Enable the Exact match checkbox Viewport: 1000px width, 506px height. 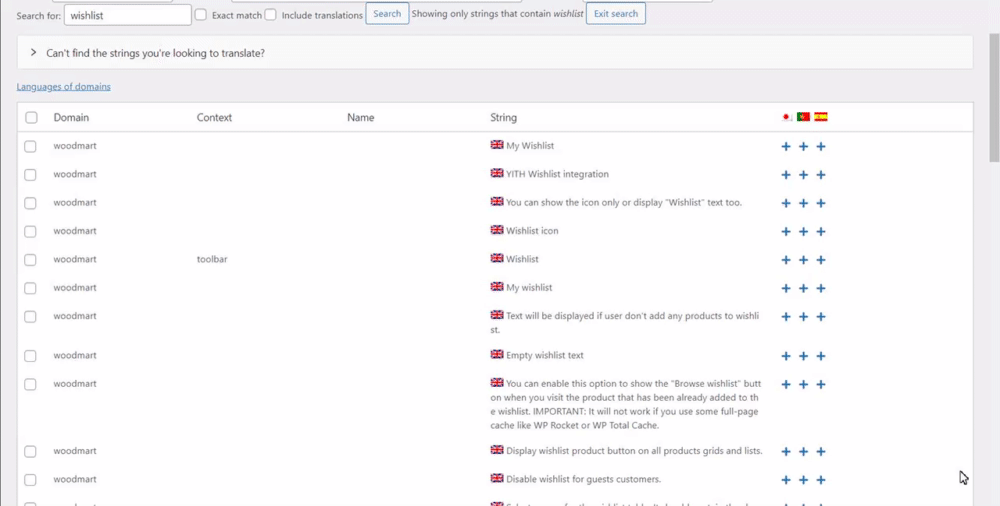coord(201,15)
